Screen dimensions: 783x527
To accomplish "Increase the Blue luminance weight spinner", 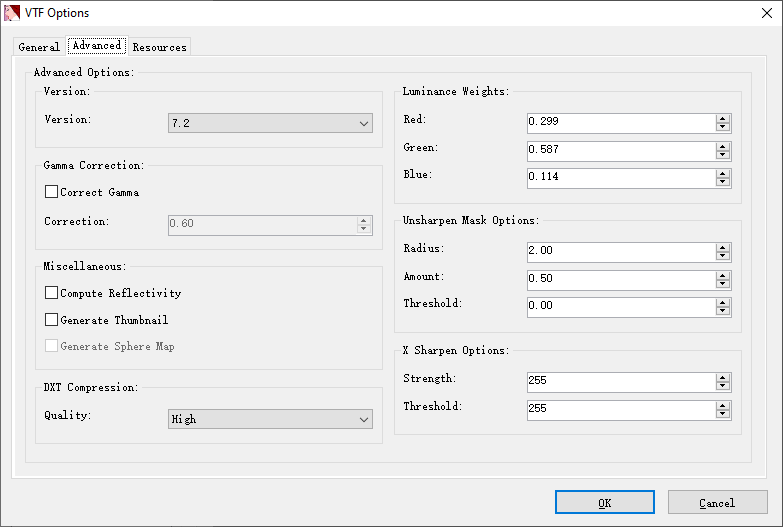I will pyautogui.click(x=723, y=173).
